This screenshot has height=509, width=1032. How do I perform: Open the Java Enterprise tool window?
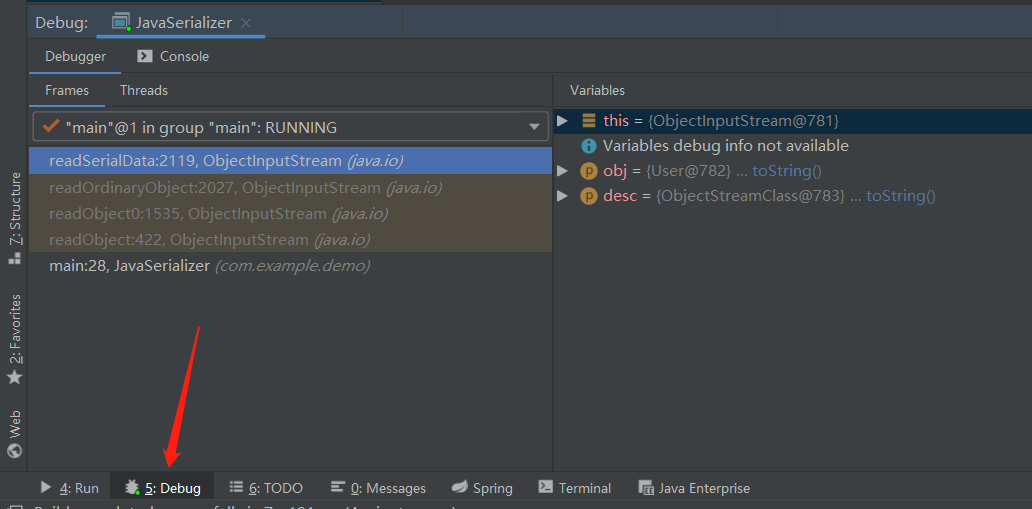tap(694, 488)
